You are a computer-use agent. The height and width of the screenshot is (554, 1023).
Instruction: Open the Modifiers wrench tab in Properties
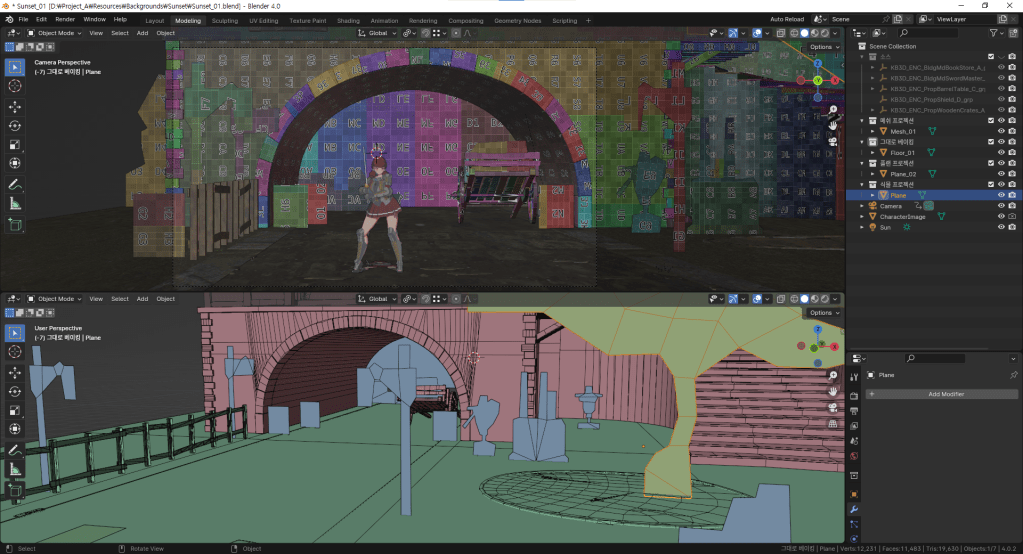(854, 509)
